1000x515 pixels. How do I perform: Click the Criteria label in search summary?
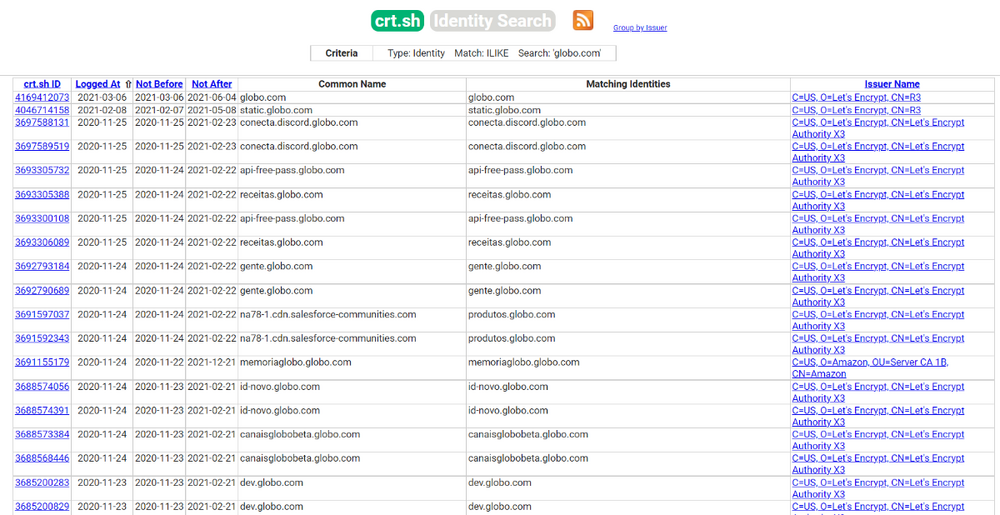coord(341,54)
